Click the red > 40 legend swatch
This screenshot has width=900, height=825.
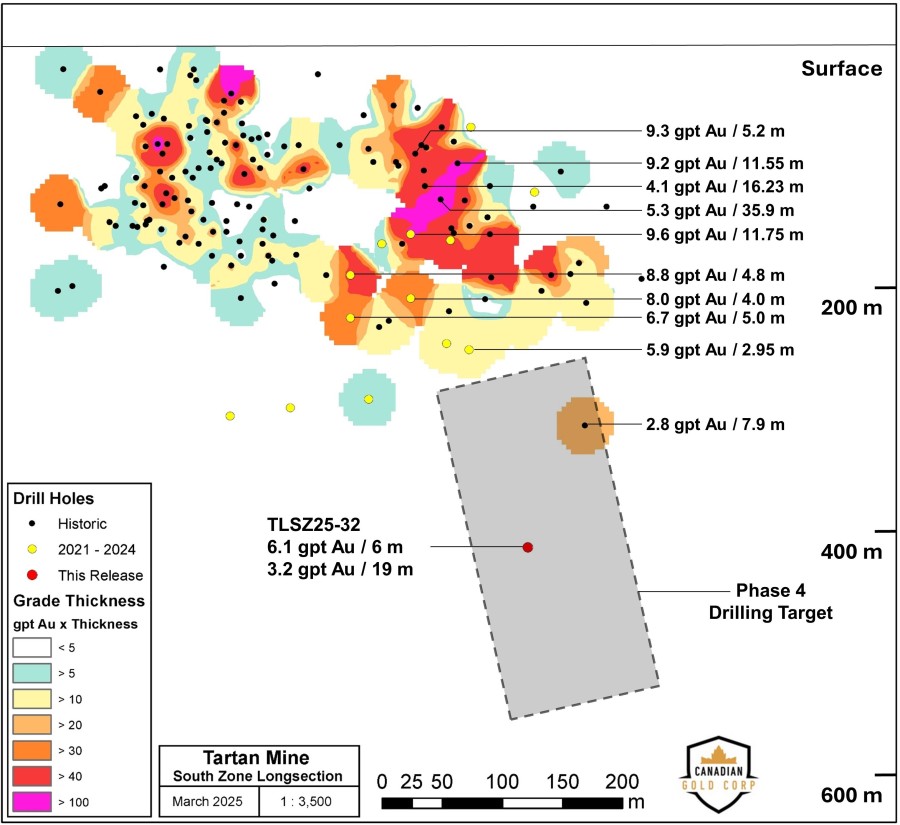coord(32,776)
